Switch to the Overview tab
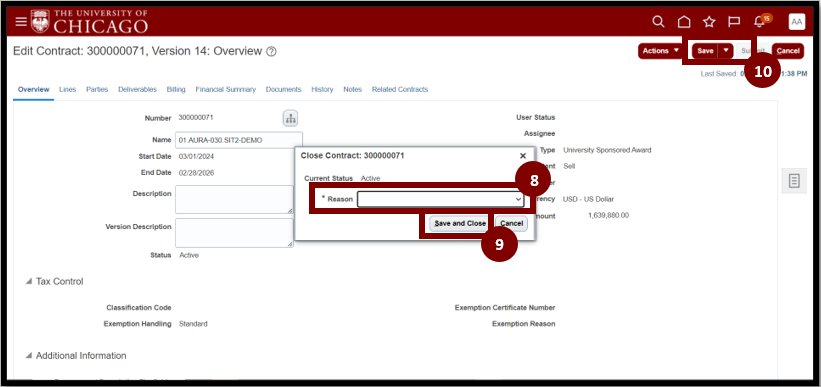The image size is (821, 387). pos(34,90)
